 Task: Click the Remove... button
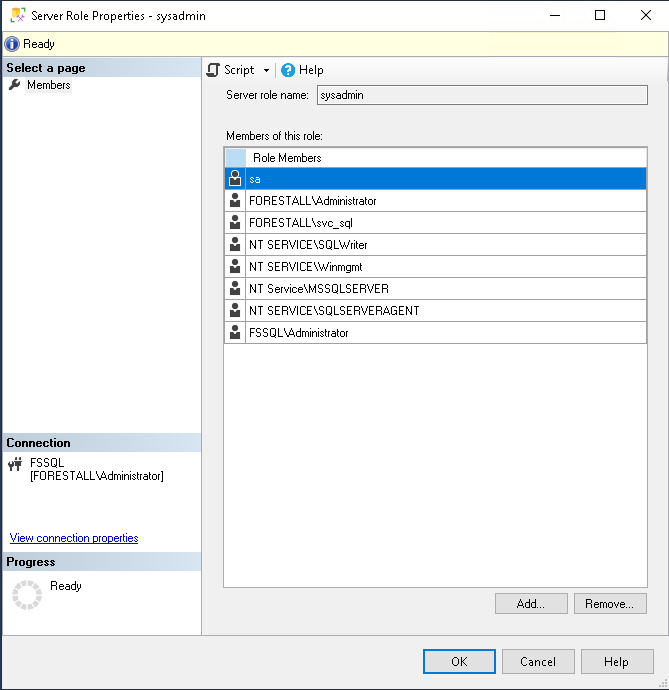609,604
